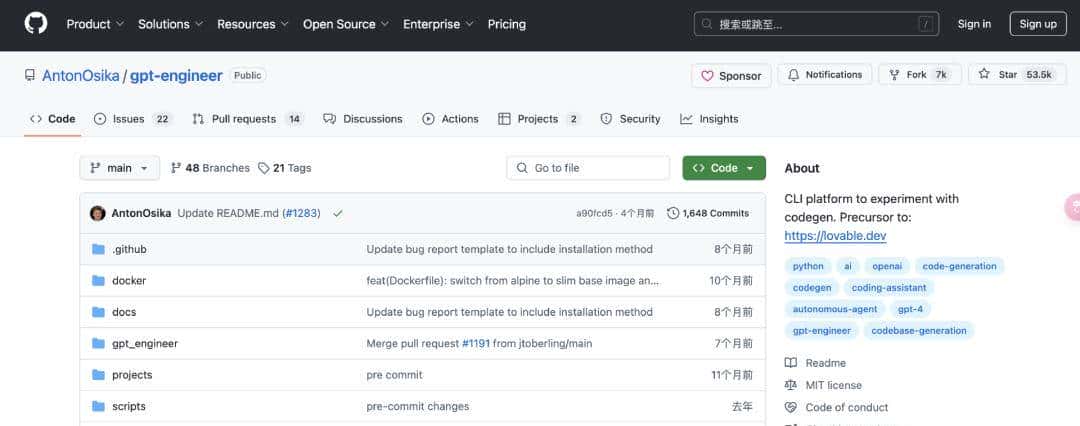Go to the Pricing page
Screen dimensions: 1080x426
pos(506,24)
